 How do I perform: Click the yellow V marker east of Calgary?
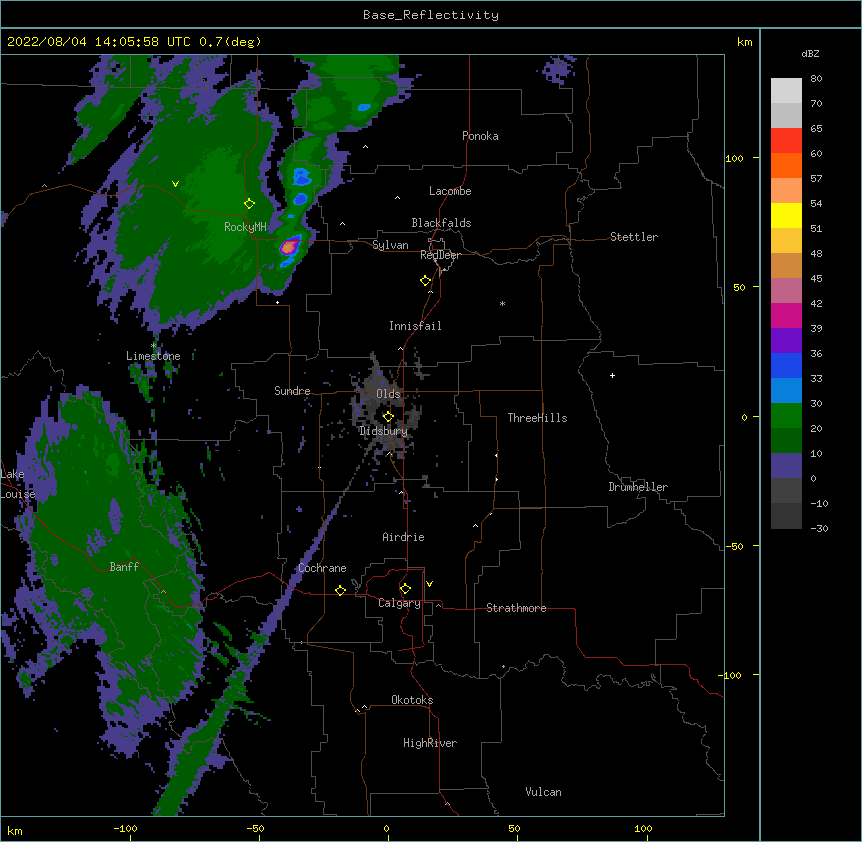[x=429, y=584]
